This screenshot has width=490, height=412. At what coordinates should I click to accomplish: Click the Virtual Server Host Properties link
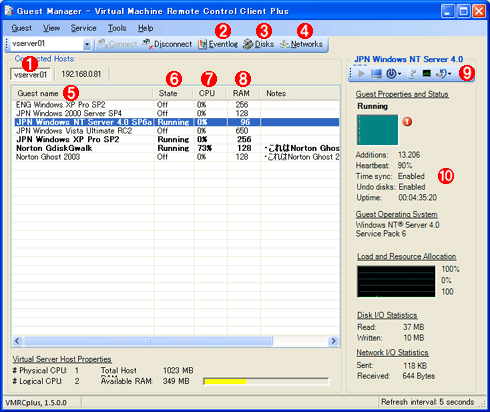62,359
